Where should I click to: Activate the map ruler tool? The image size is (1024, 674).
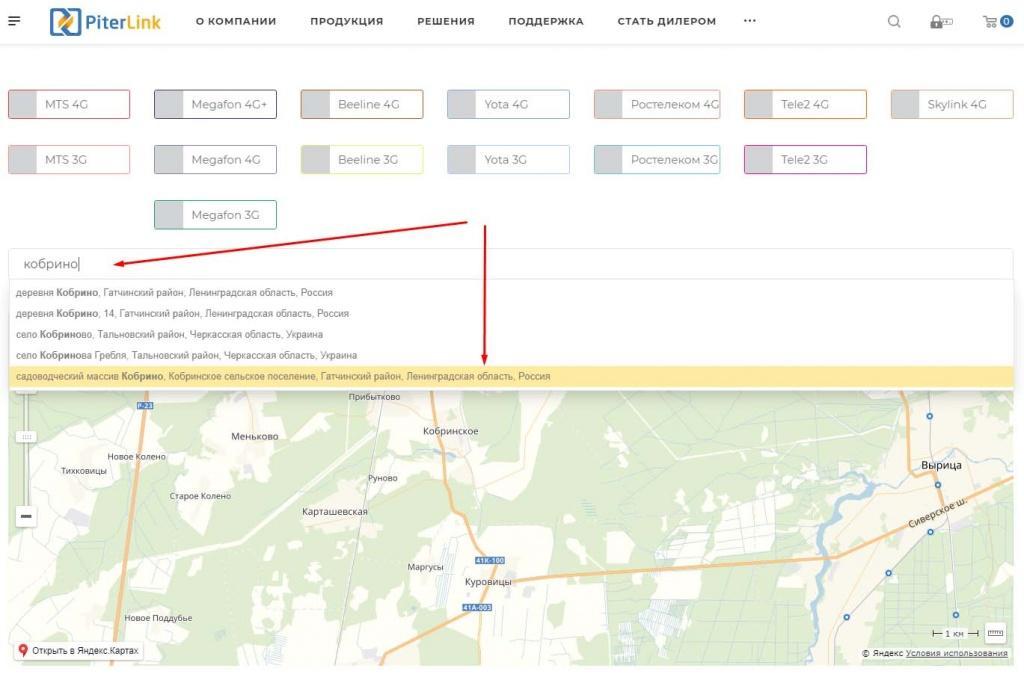point(995,632)
